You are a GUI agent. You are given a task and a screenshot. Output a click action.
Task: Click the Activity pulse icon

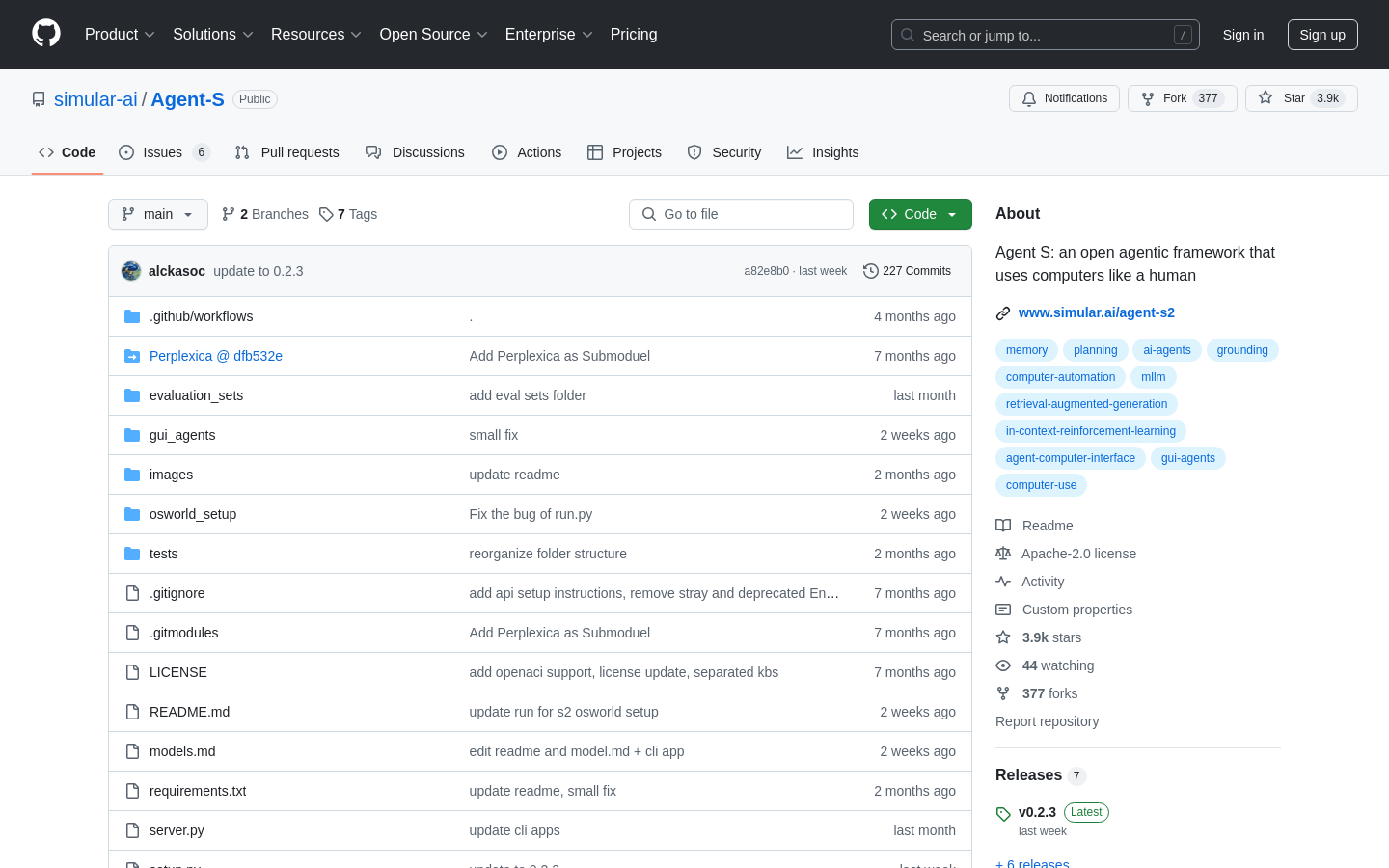pos(1003,582)
